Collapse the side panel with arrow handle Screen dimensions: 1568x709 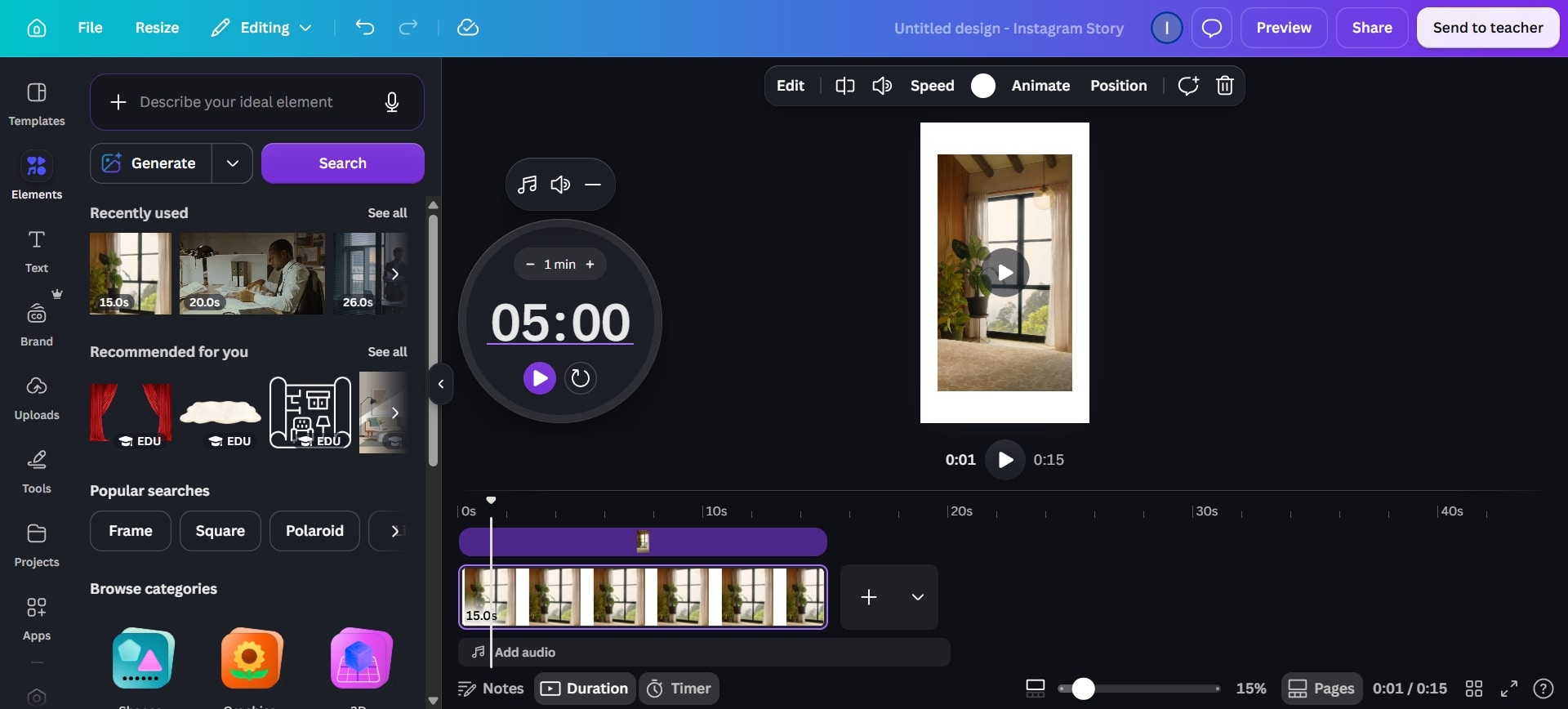click(440, 384)
